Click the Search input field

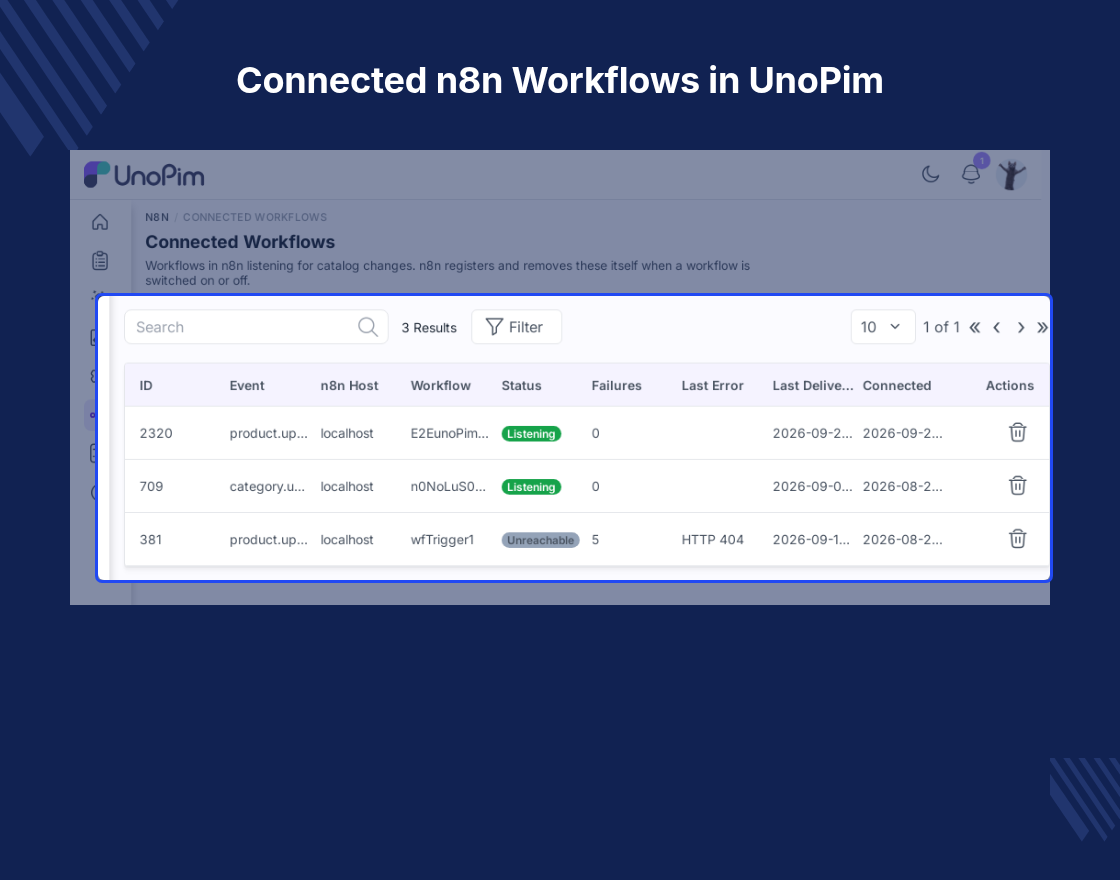(256, 327)
